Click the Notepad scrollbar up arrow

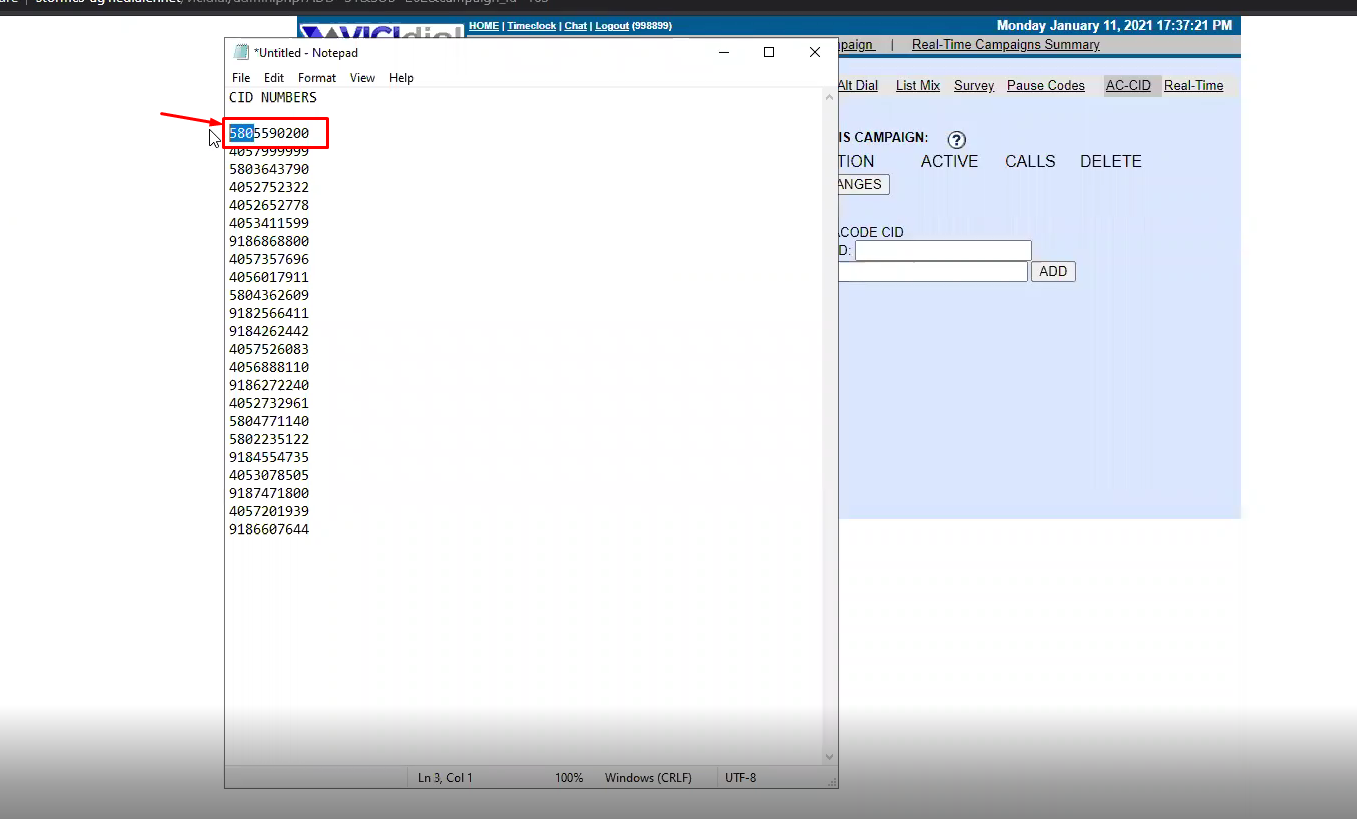[829, 97]
